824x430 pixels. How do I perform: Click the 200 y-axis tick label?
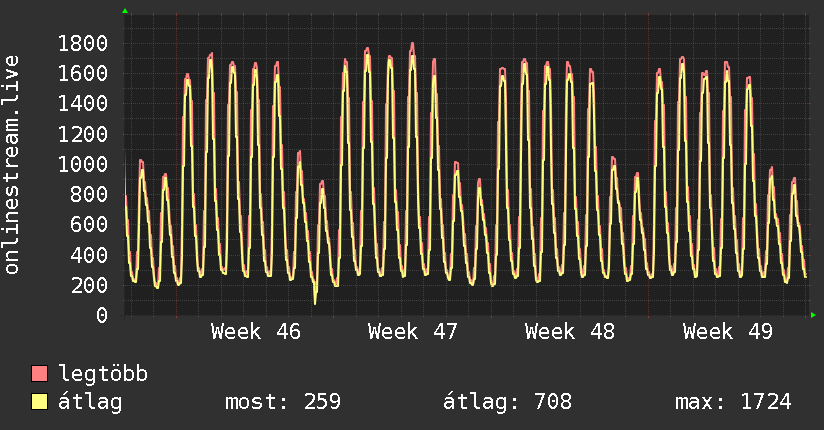click(x=89, y=285)
